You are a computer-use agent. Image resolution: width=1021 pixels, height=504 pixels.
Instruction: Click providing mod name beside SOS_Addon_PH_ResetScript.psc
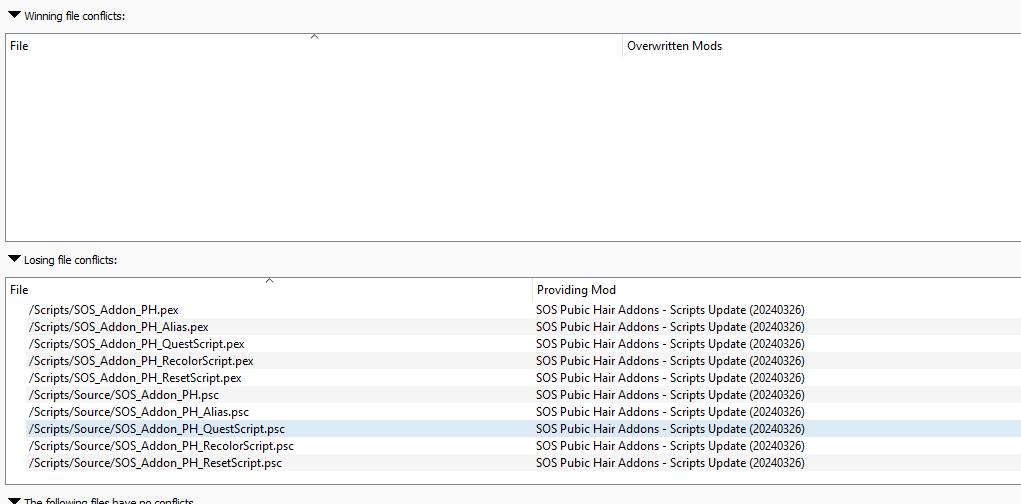click(670, 463)
